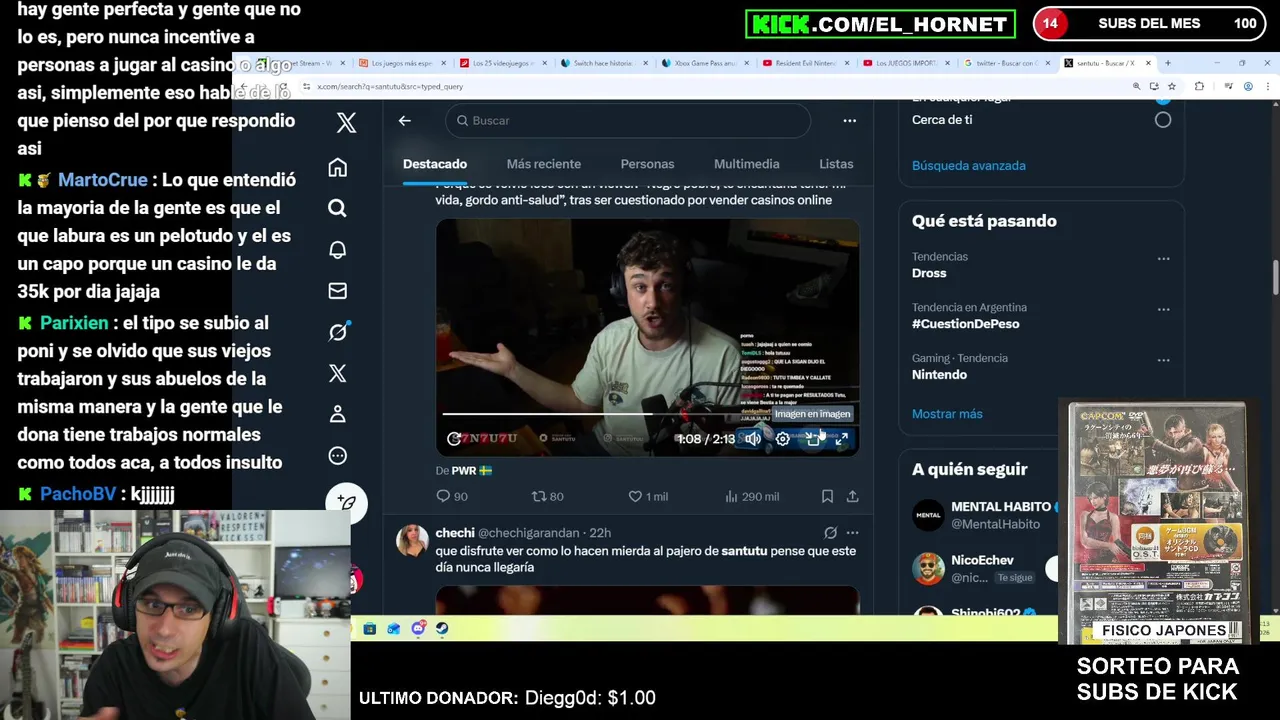Open Outlook from the taskbar
Screen dimensions: 1280x720
click(x=394, y=629)
